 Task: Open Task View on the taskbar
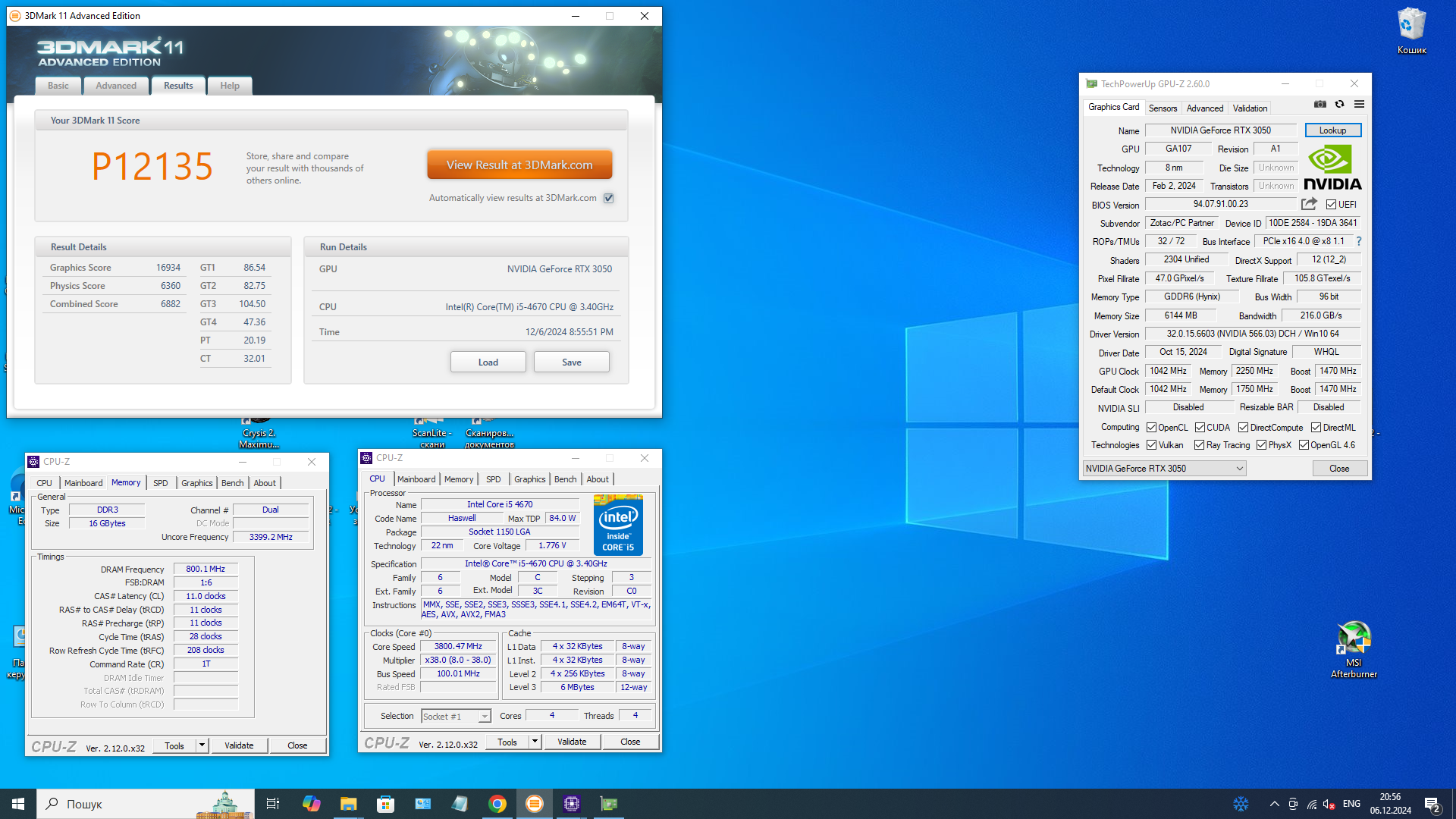[273, 804]
